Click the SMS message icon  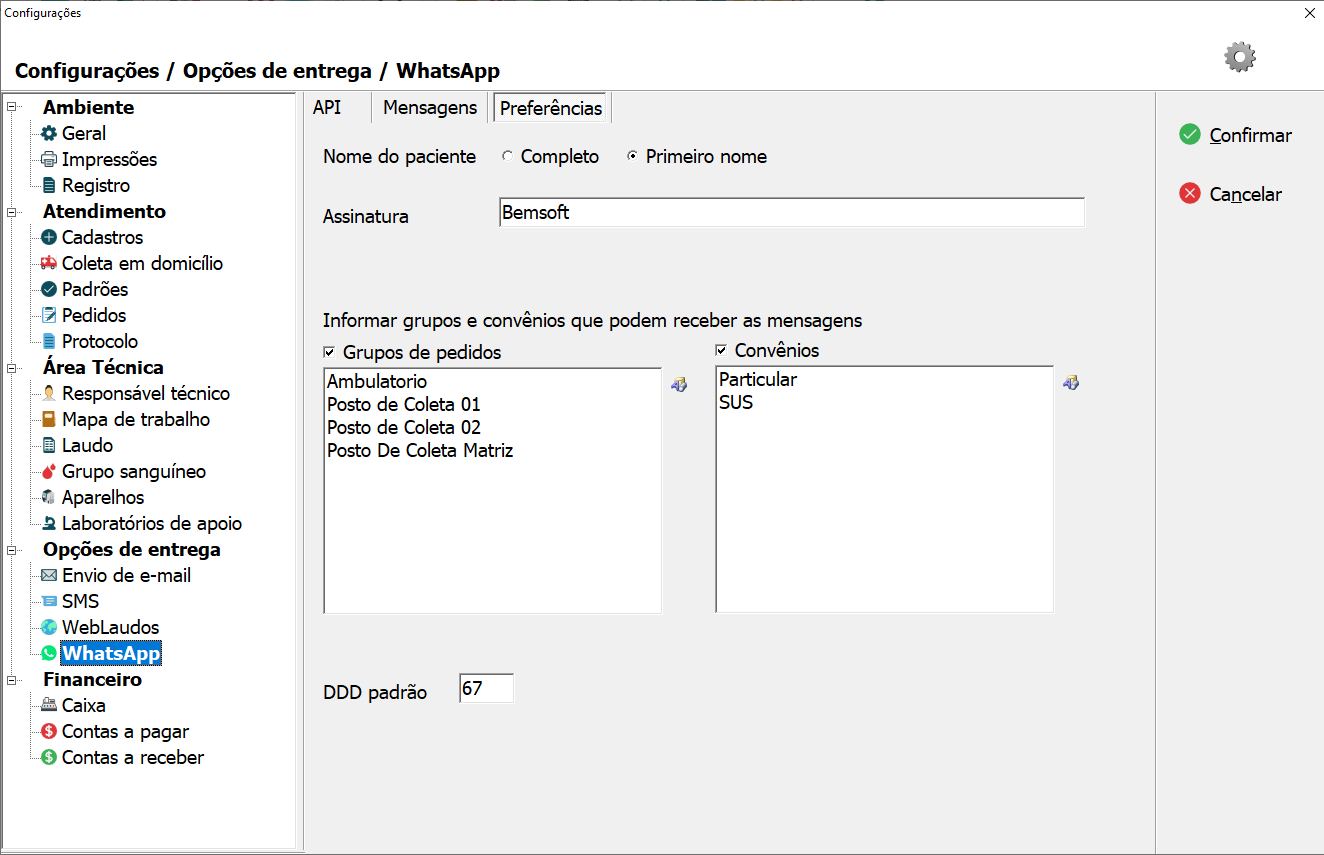pos(49,601)
